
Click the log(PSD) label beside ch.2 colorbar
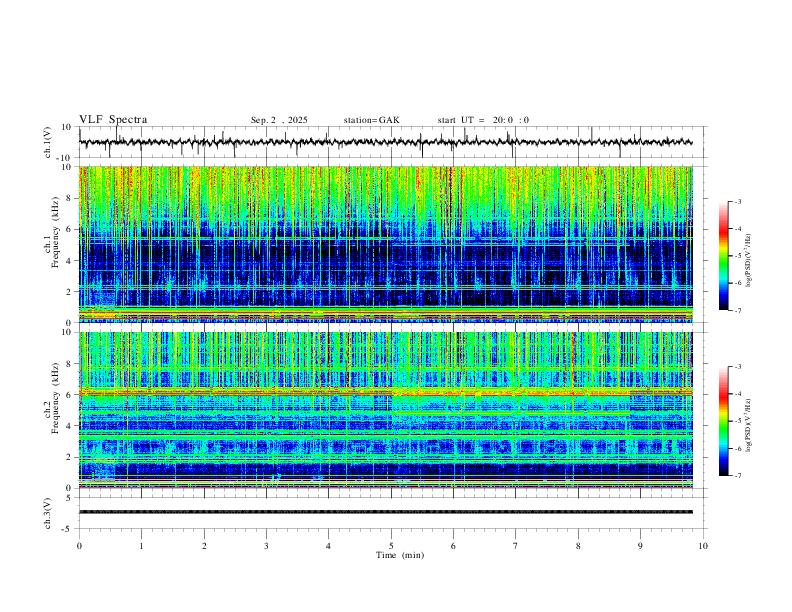pos(749,425)
